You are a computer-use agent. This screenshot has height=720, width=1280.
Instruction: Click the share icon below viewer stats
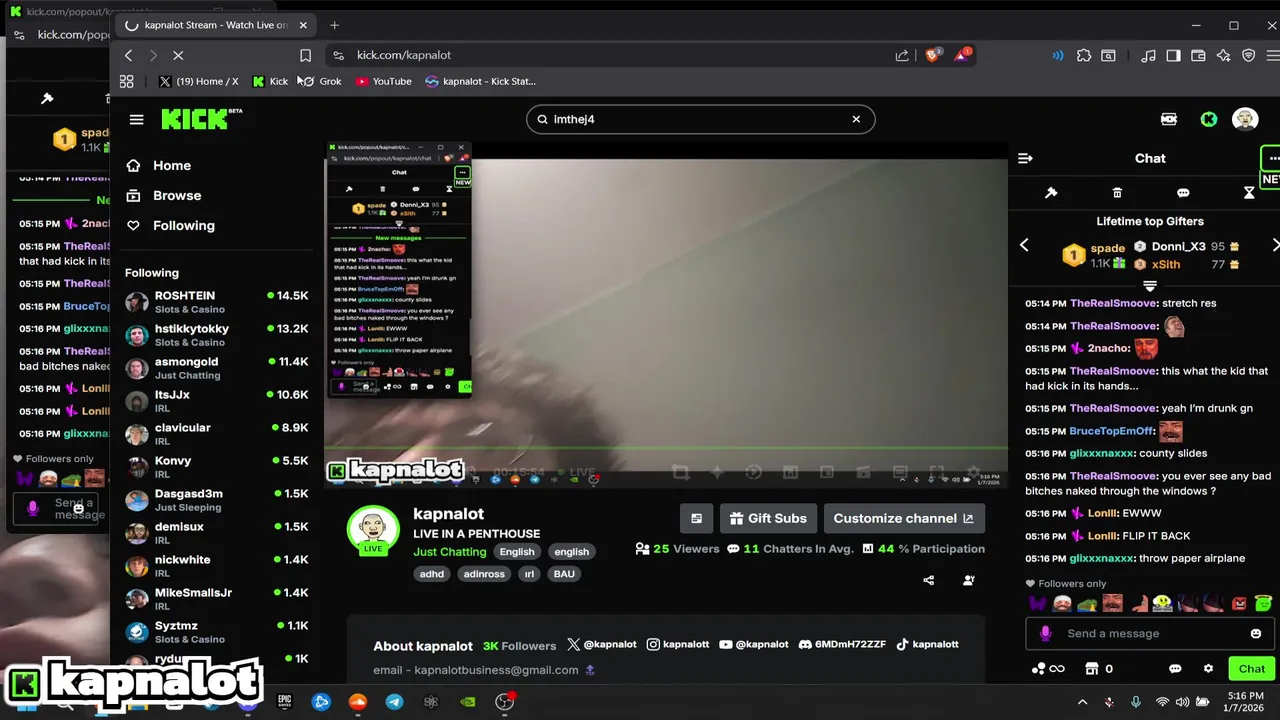929,580
